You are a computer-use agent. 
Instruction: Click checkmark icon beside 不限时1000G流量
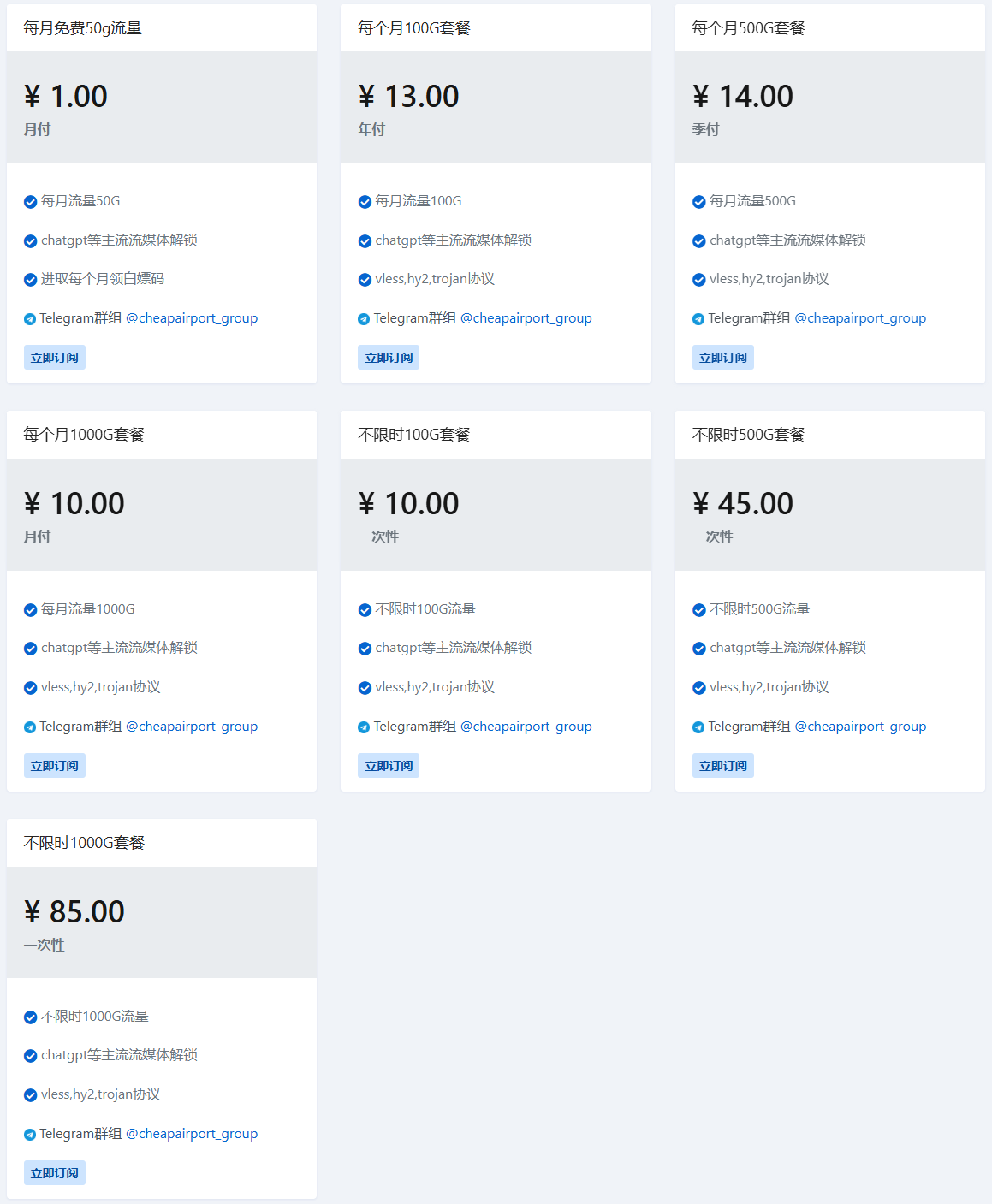point(30,1017)
